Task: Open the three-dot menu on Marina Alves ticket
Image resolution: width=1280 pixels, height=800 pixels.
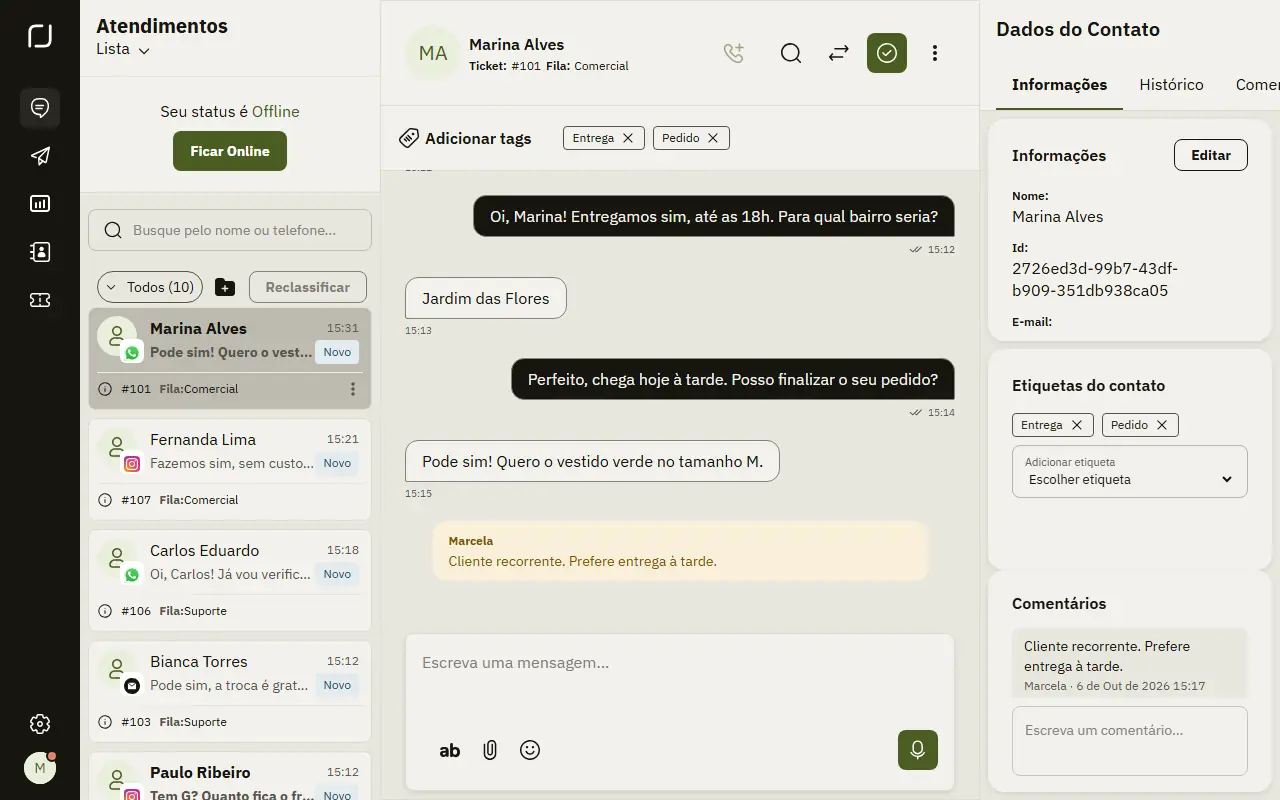Action: (353, 389)
